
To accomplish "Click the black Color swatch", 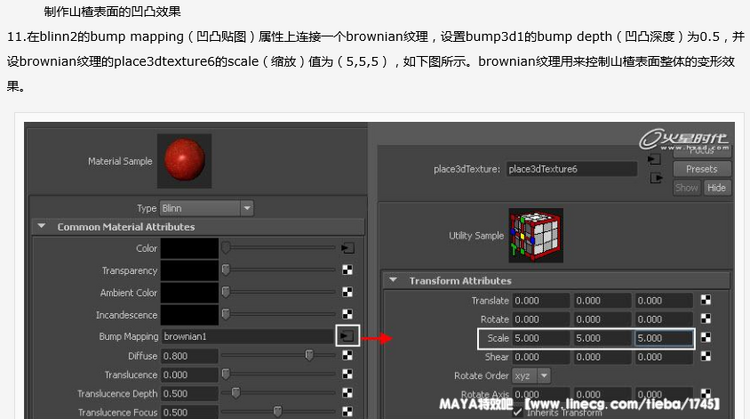I will (x=190, y=247).
